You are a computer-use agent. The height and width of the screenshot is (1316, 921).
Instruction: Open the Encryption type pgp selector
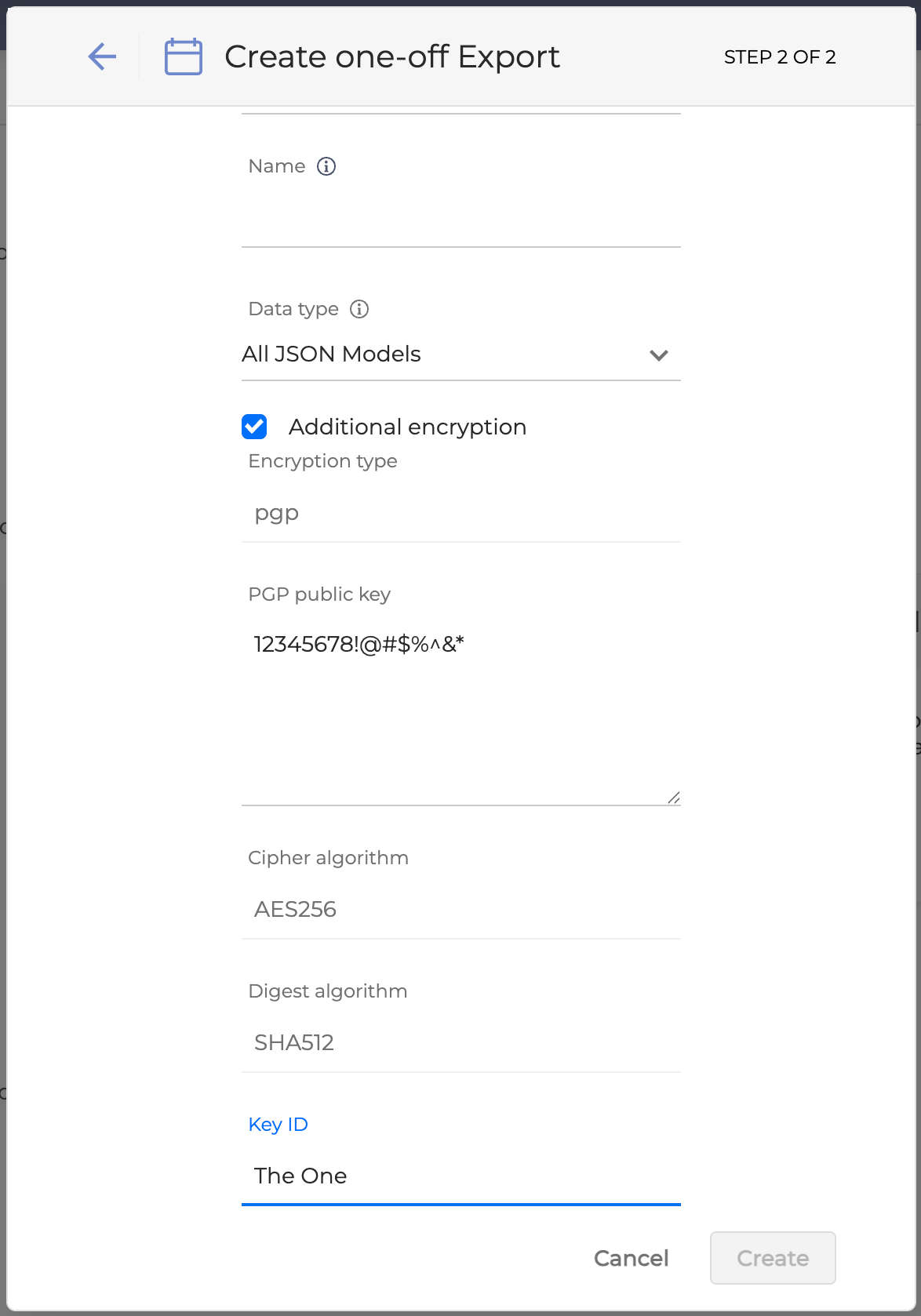460,514
